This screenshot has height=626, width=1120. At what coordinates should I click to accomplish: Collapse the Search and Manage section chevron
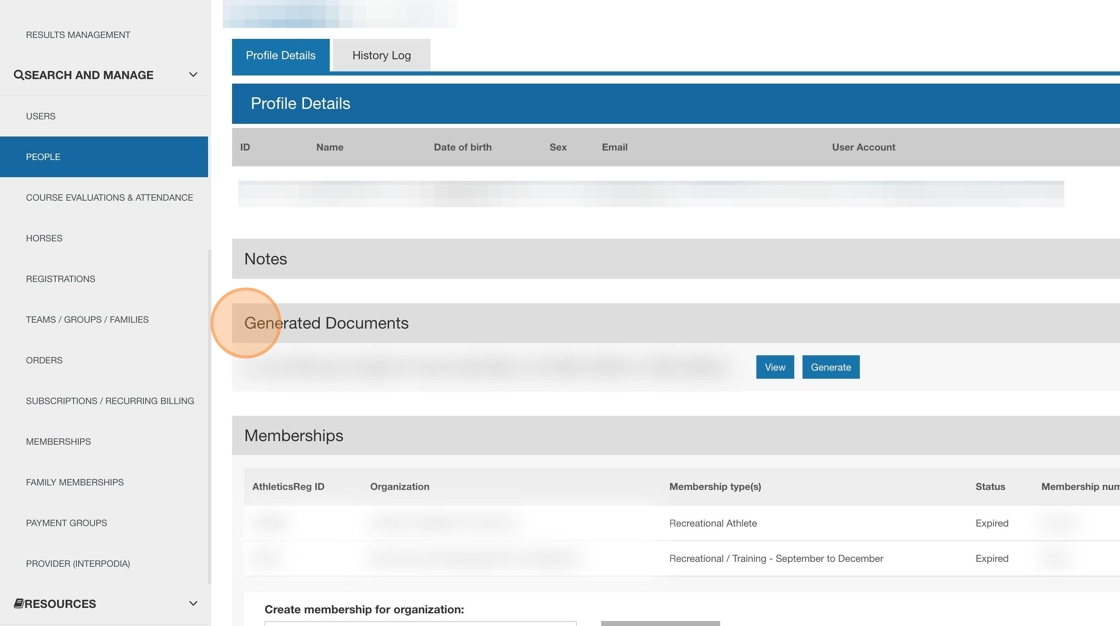(193, 75)
